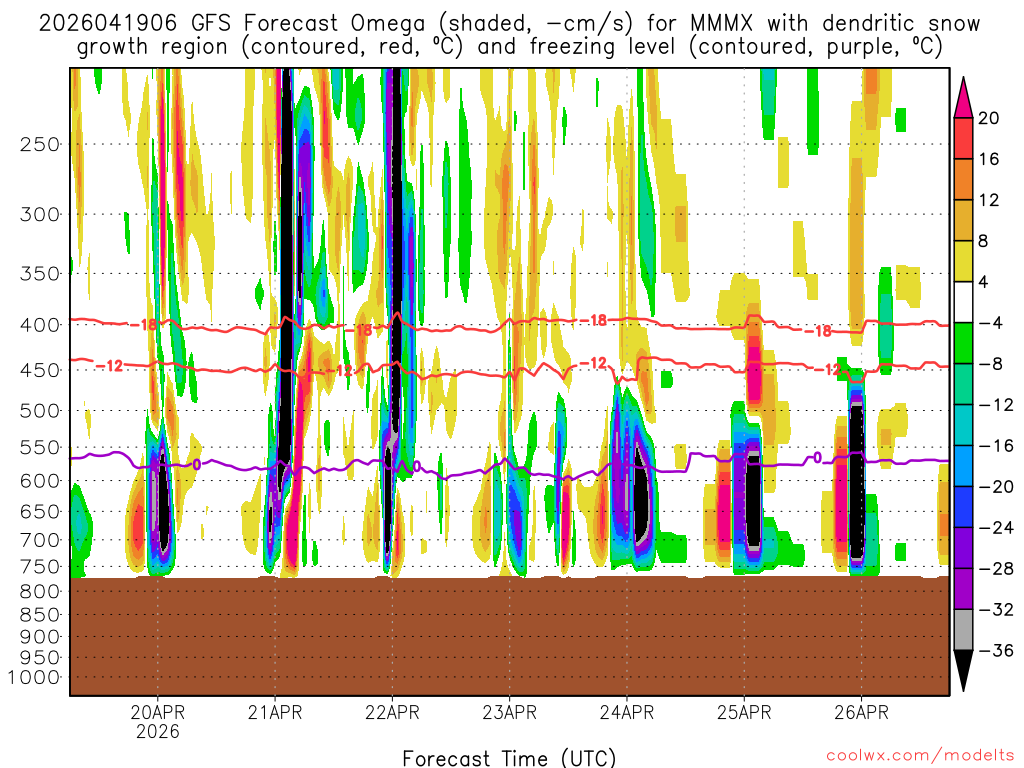Click the black downward arrow below colorbar
Image resolution: width=1024 pixels, height=768 pixels.
(x=964, y=671)
